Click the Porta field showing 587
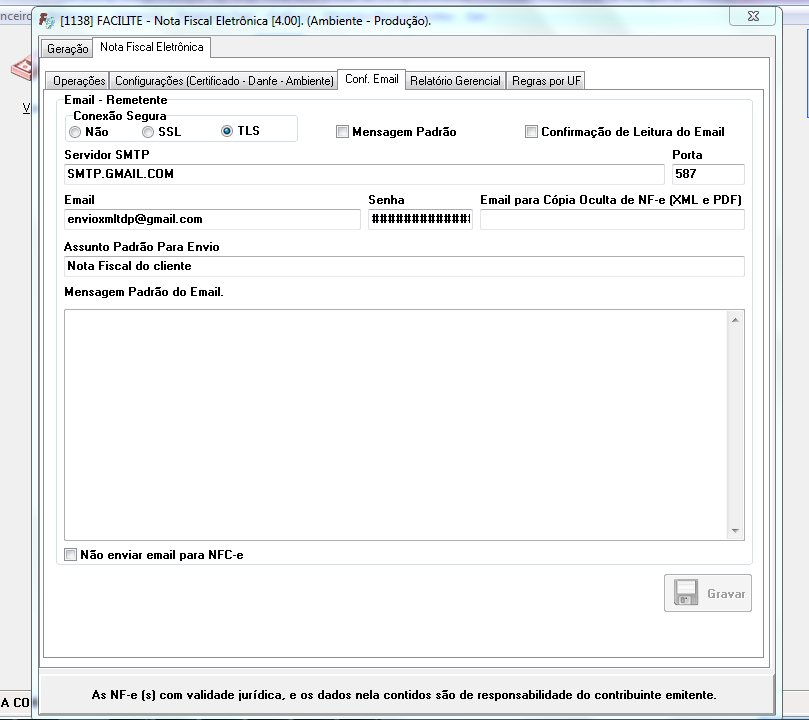The height and width of the screenshot is (720, 809). tap(708, 174)
